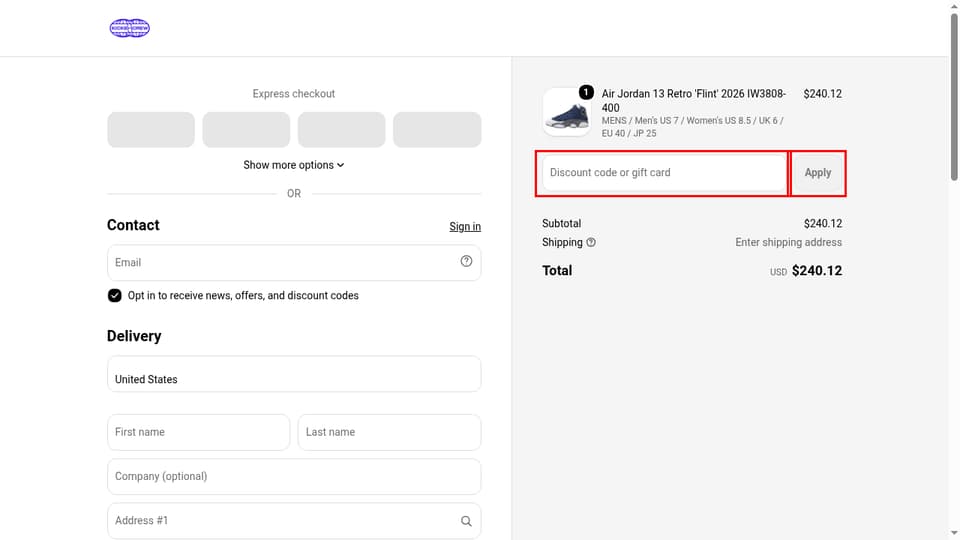Click the Air Jordan 13 Retro 'Flint' product title
960x540 pixels.
point(694,100)
